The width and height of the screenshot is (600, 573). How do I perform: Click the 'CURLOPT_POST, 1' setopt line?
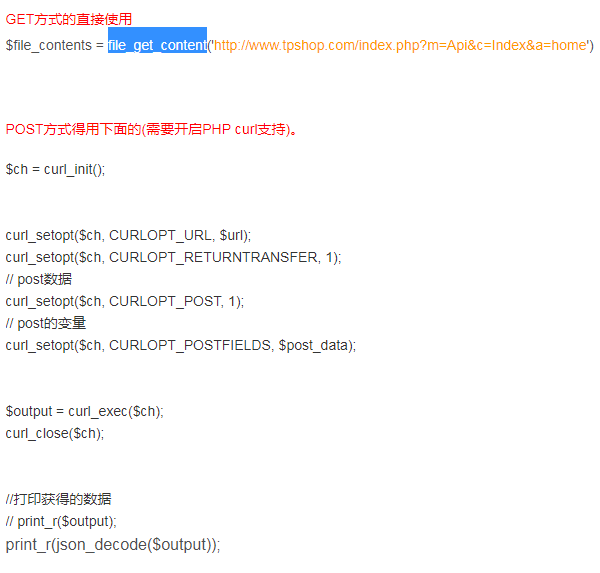tap(125, 301)
